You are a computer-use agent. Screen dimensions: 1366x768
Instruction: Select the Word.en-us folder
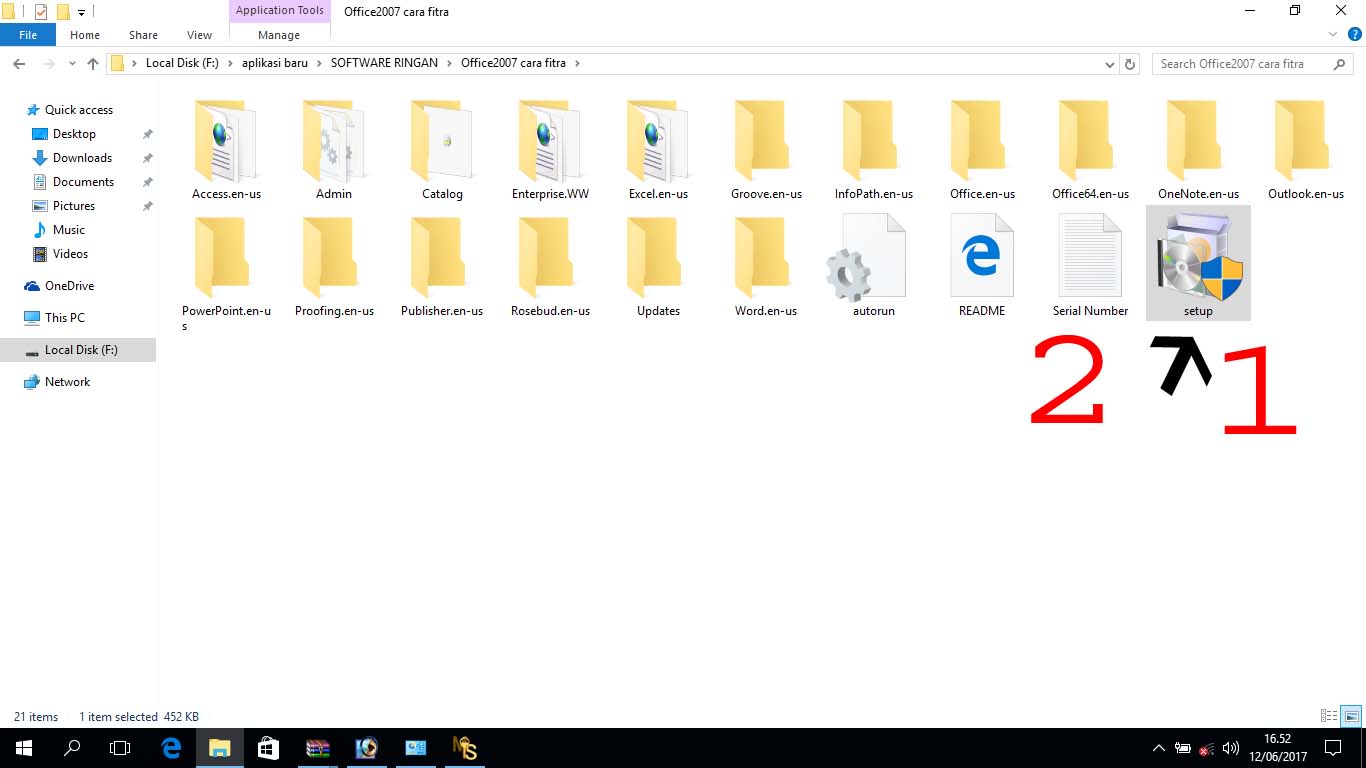[766, 267]
